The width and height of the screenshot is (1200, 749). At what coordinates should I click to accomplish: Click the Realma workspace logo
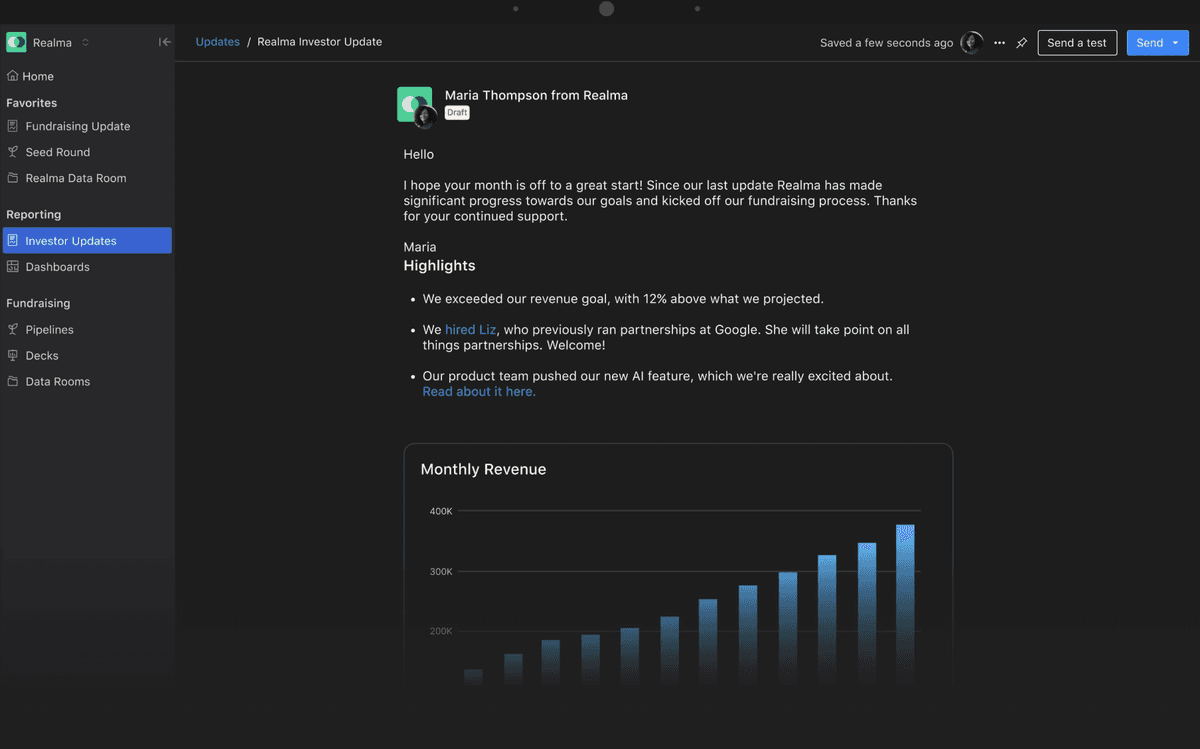(16, 42)
